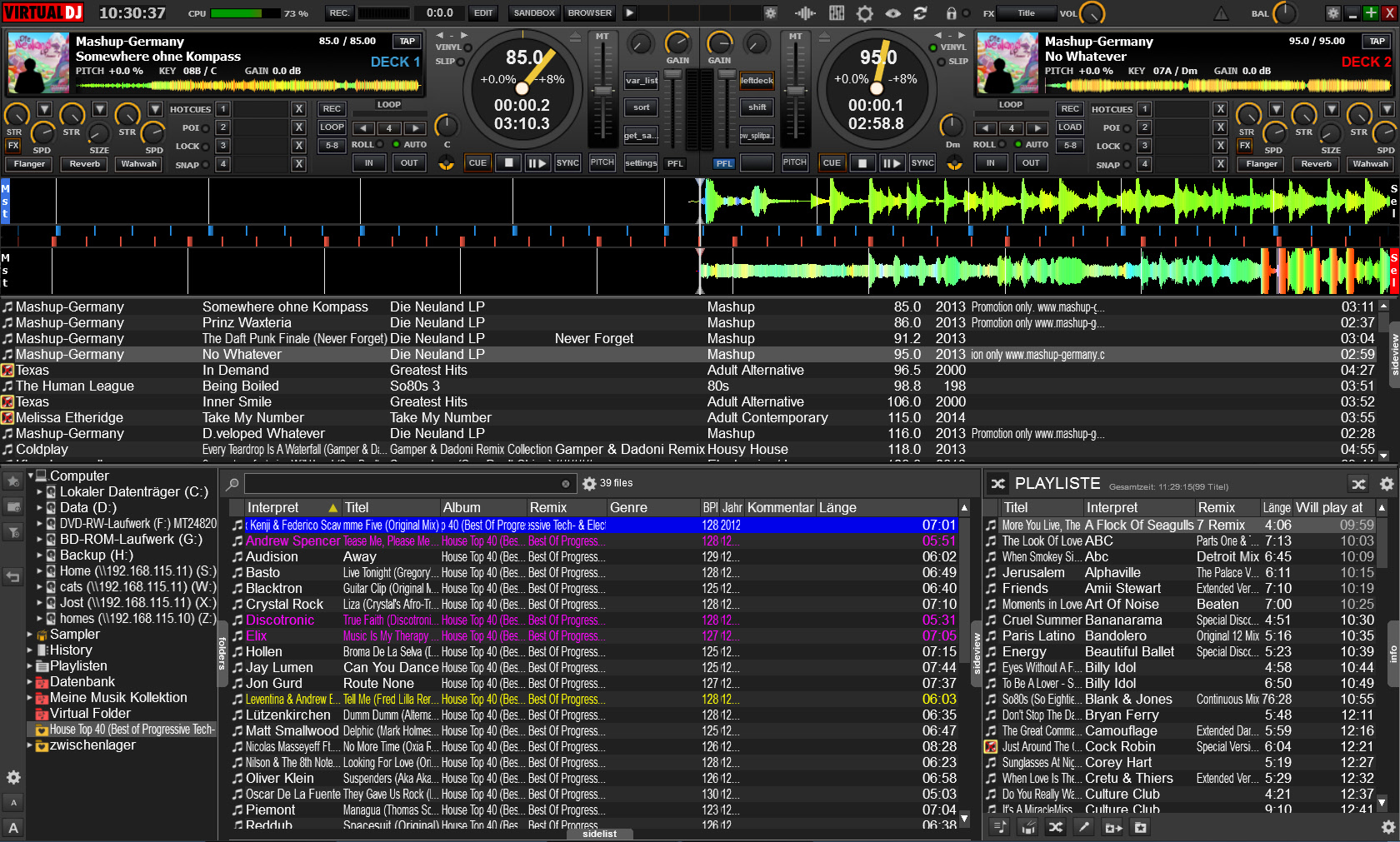Open the waveform display icon in top bar
The image size is (1400, 842).
[x=805, y=13]
